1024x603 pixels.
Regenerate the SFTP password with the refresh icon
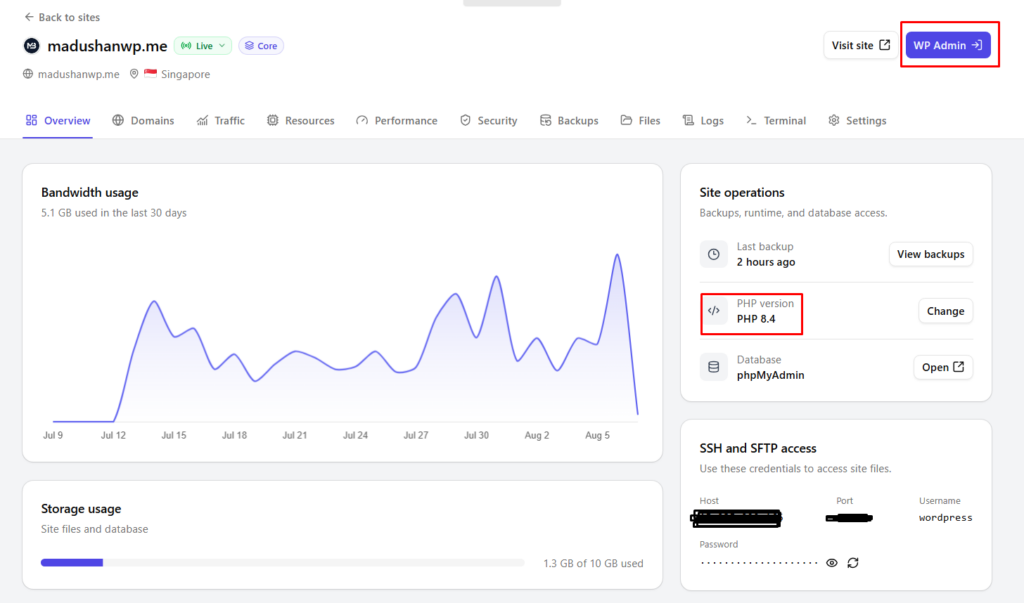click(853, 562)
